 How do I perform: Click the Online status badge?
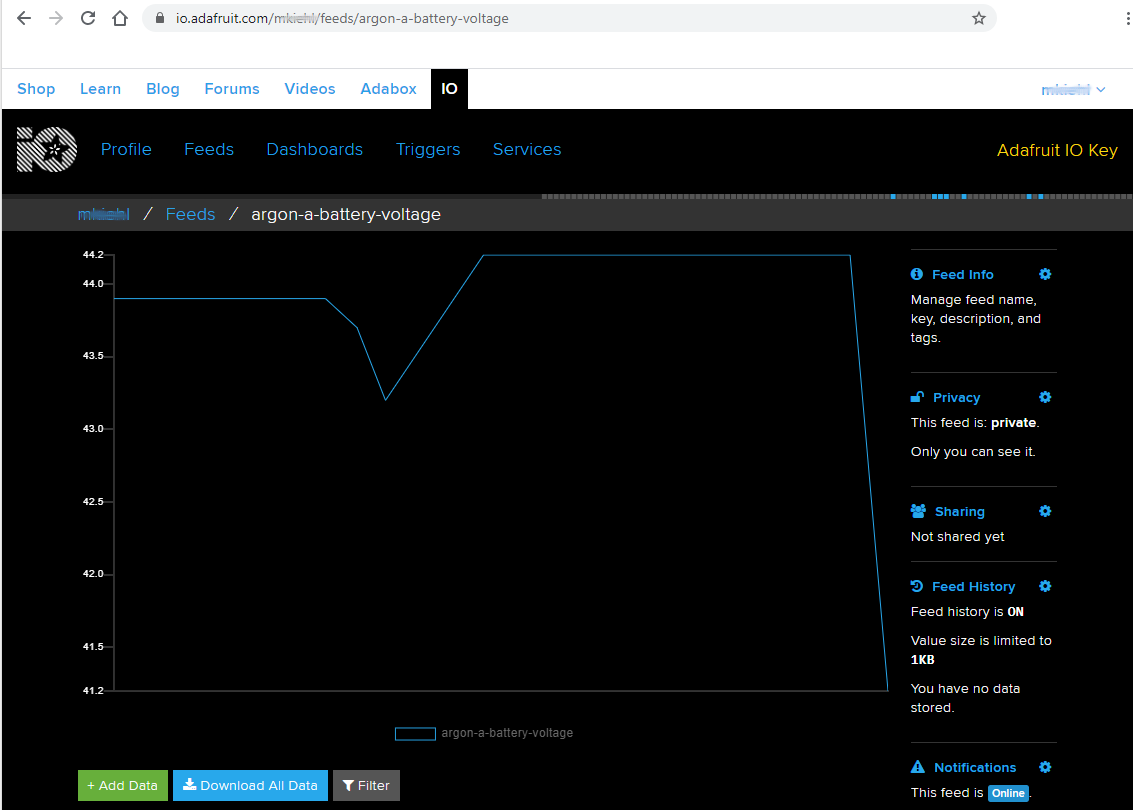(1008, 793)
